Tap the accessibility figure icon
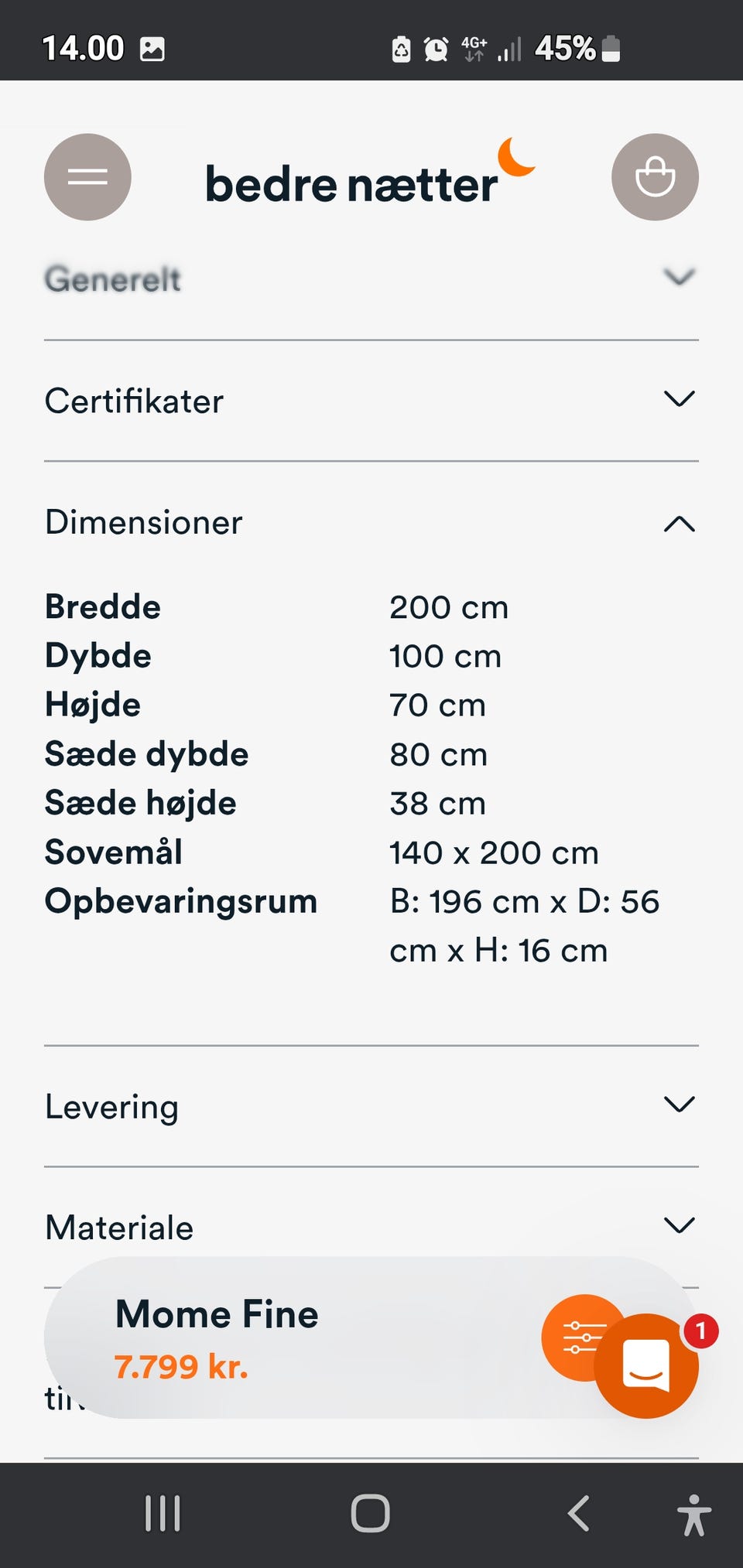The height and width of the screenshot is (1568, 743). pos(693,1515)
